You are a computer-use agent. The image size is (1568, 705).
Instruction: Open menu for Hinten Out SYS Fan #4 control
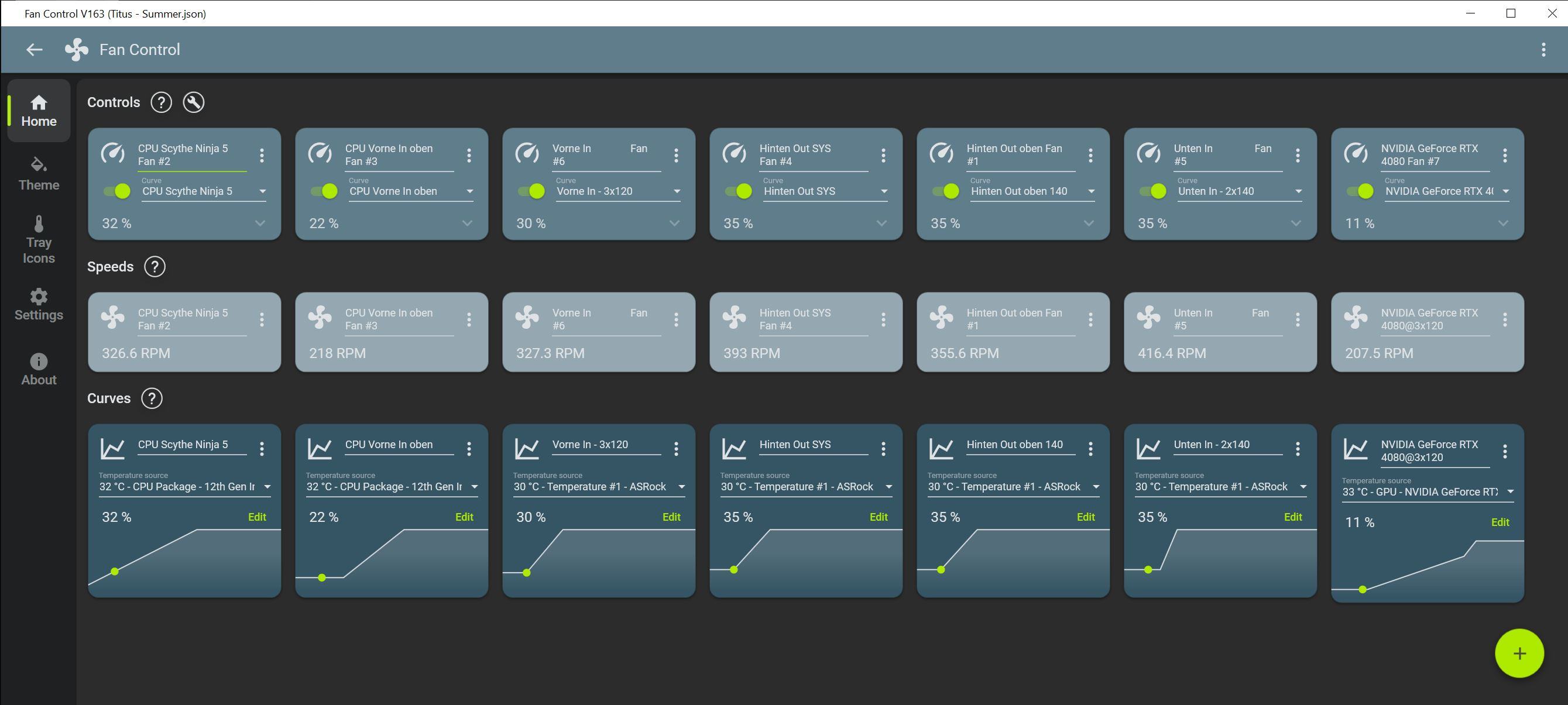[883, 155]
